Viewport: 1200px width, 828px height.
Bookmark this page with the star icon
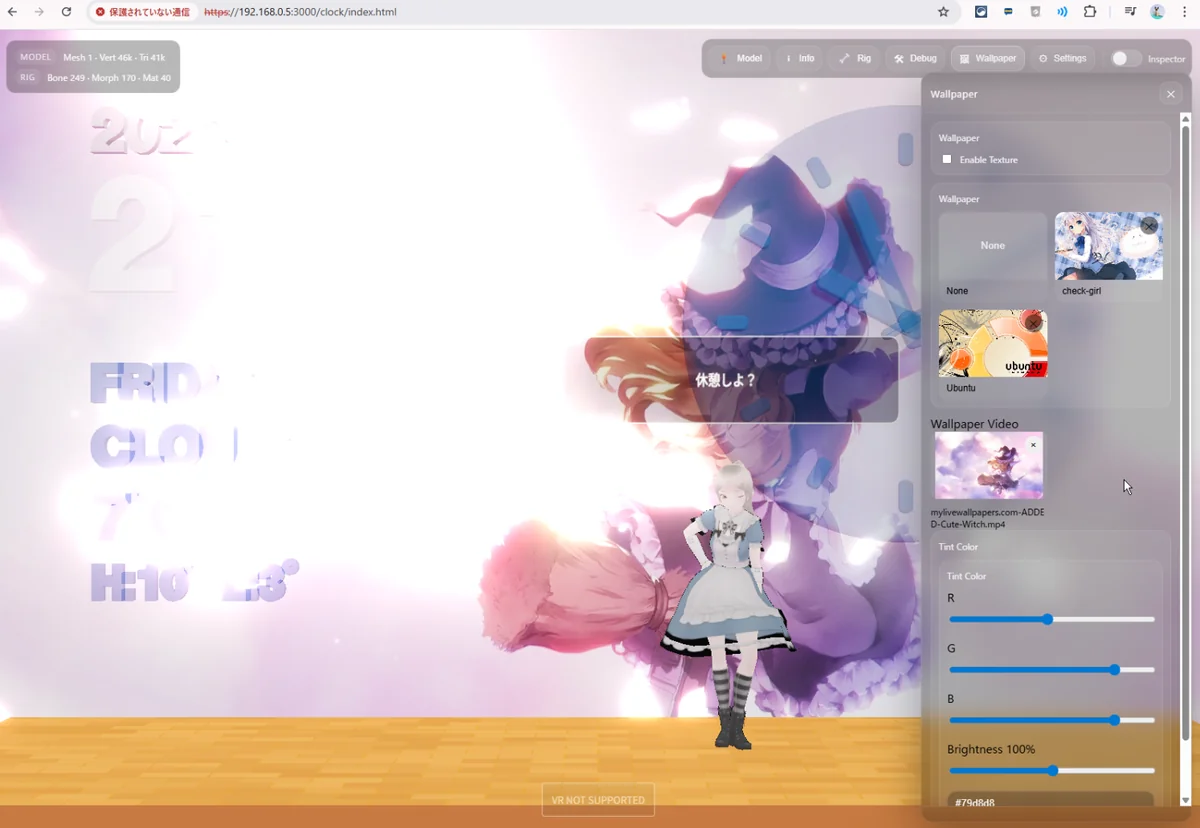click(943, 12)
